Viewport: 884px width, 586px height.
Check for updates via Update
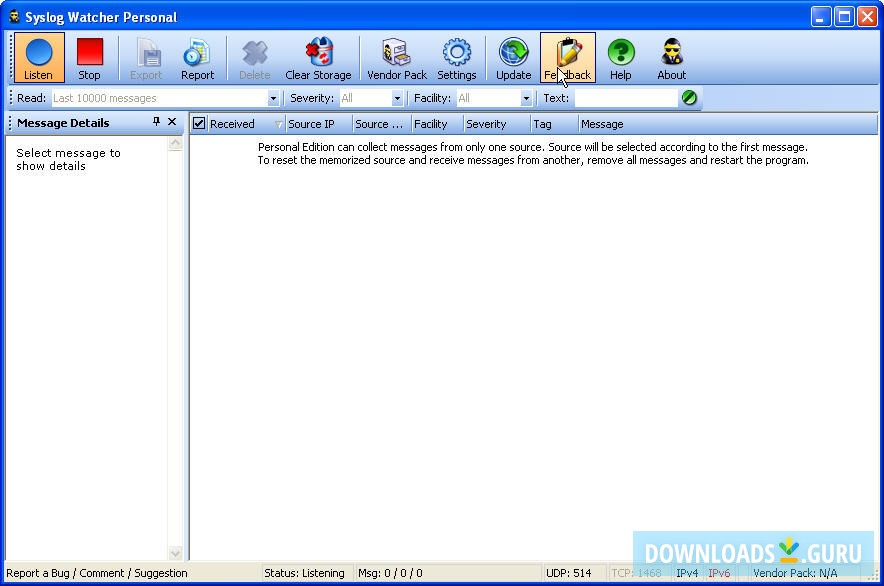click(x=514, y=58)
